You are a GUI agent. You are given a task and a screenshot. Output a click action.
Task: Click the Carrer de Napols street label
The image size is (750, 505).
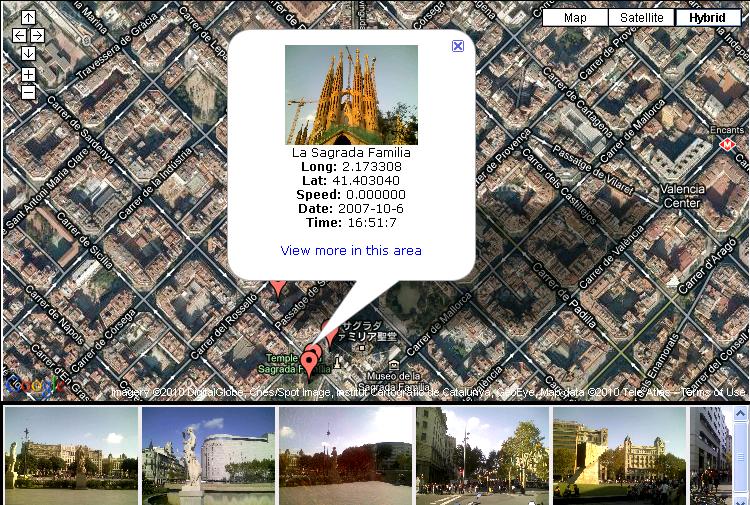pyautogui.click(x=55, y=316)
